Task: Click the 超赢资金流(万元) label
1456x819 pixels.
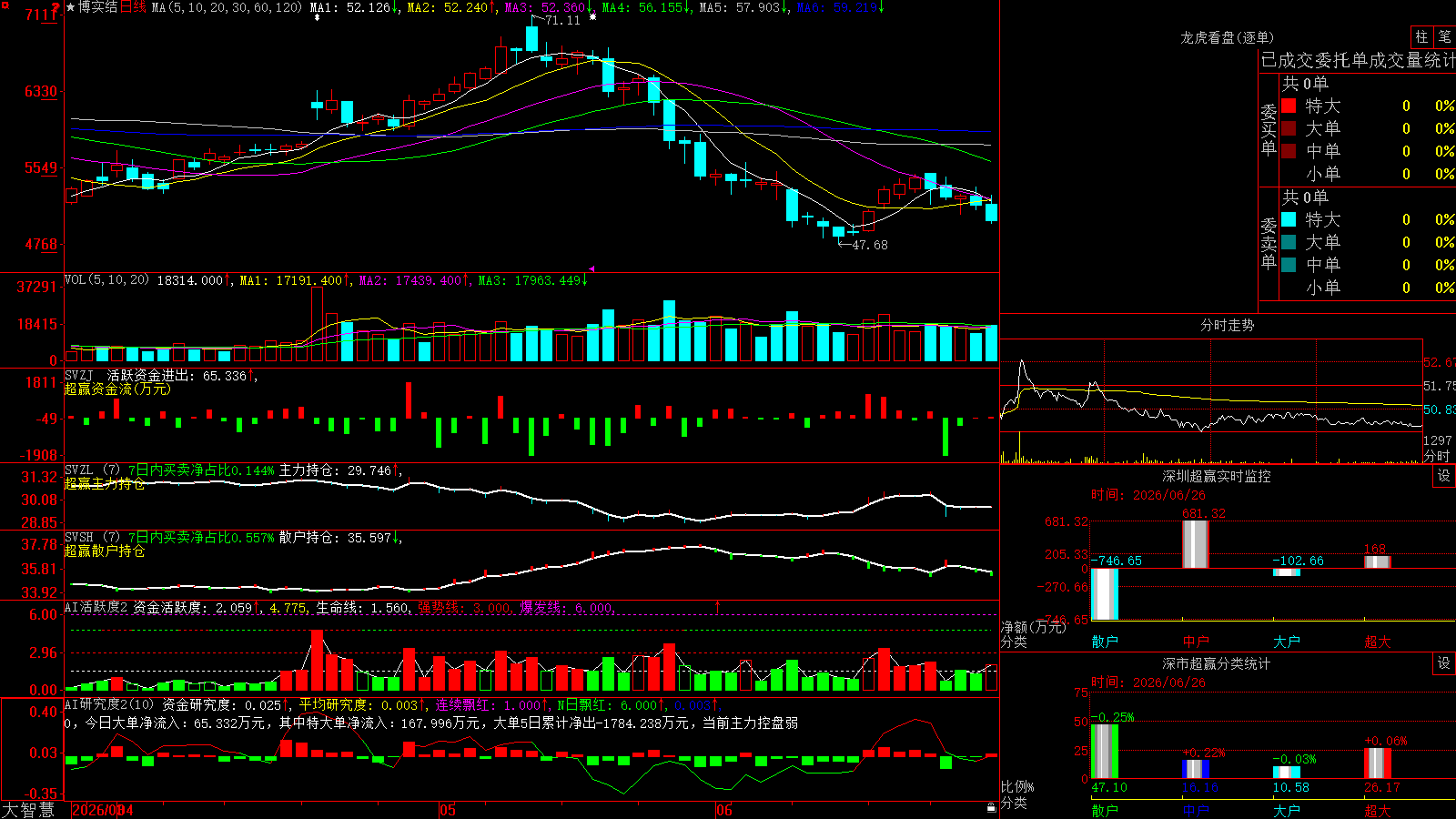Action: coord(117,389)
